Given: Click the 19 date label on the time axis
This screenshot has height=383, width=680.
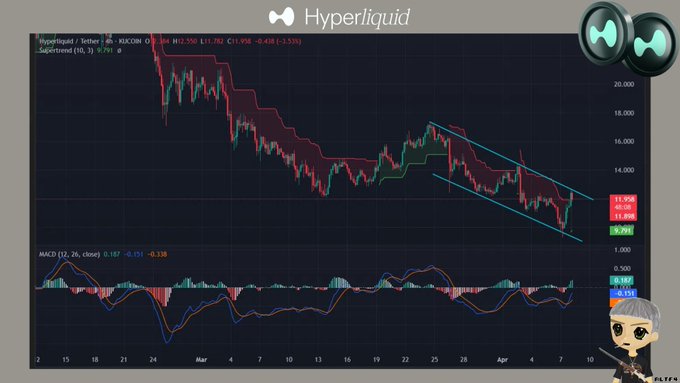Looking at the screenshot, I should pyautogui.click(x=376, y=360).
